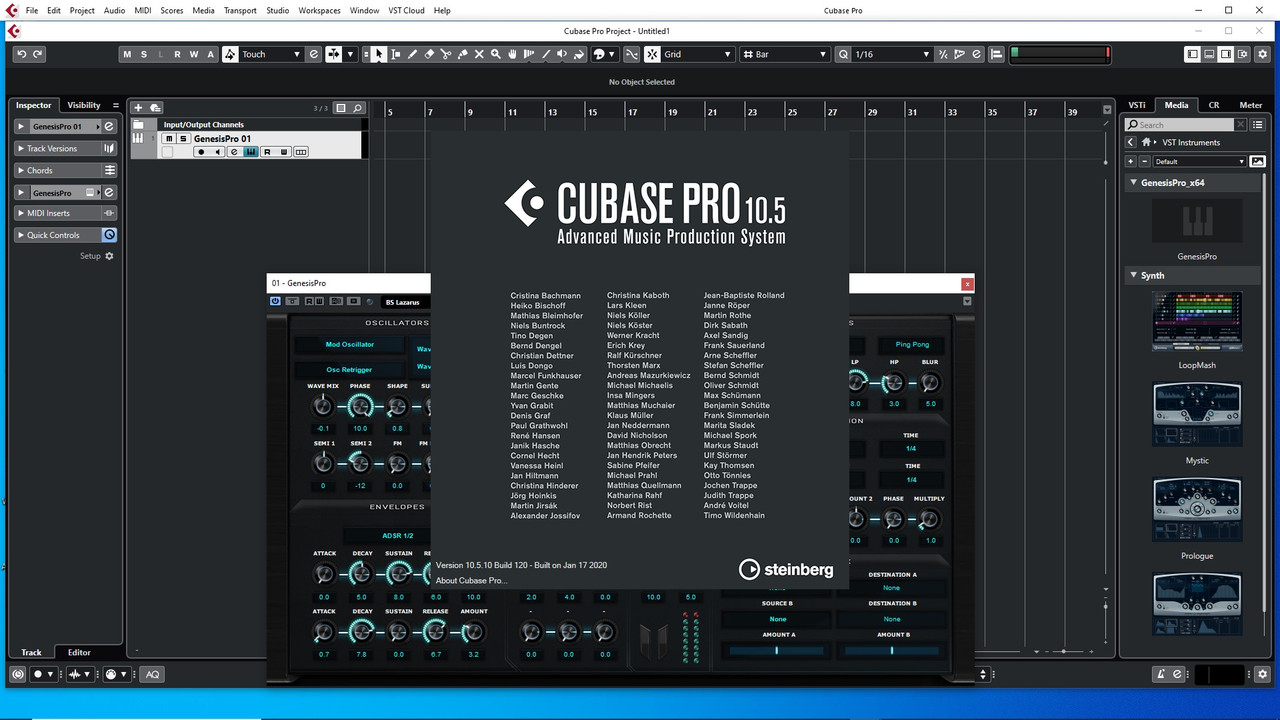Click the Osc Retrigger button
Image resolution: width=1280 pixels, height=720 pixels.
coord(349,369)
